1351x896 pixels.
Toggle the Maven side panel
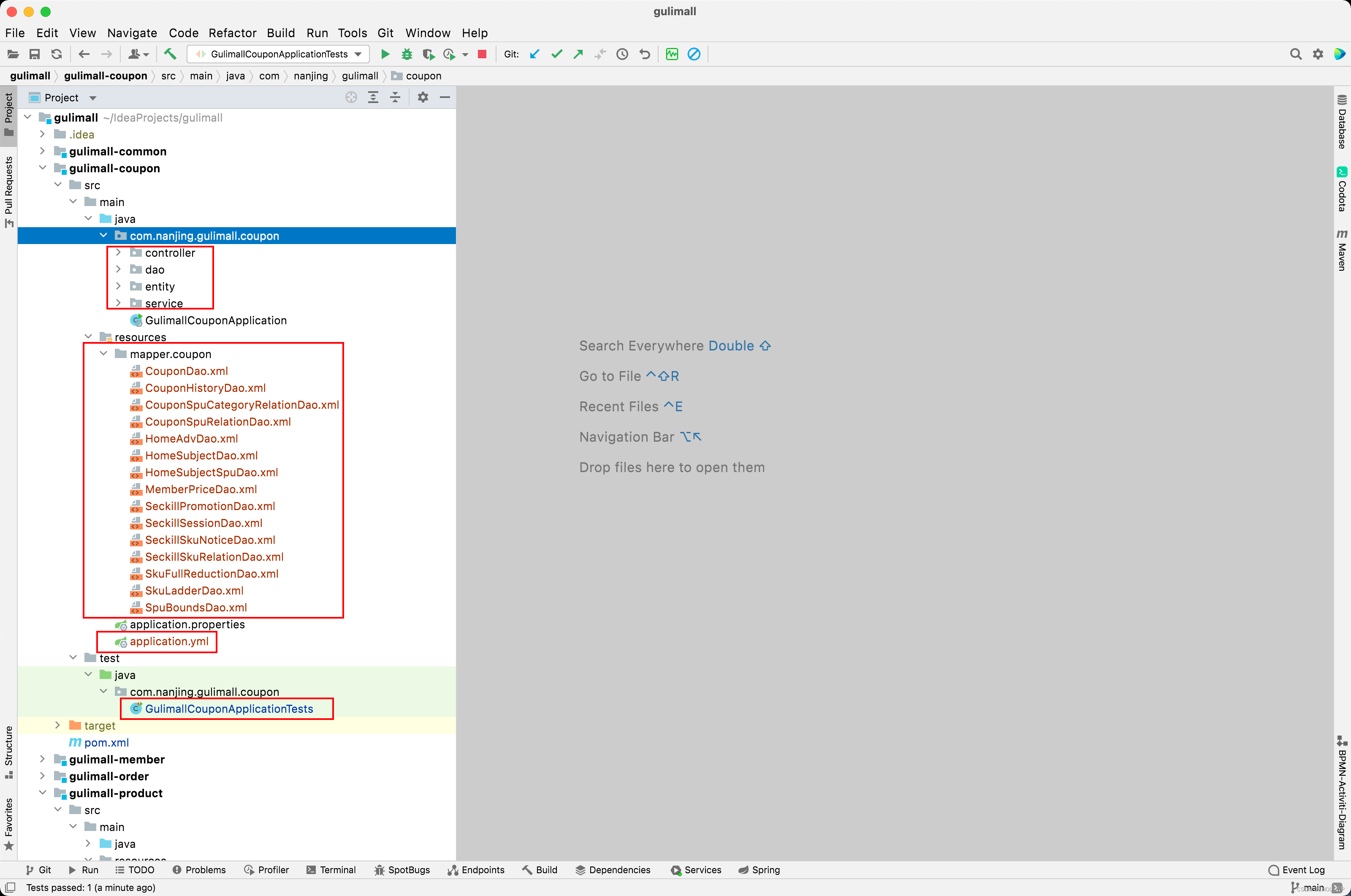pyautogui.click(x=1342, y=250)
